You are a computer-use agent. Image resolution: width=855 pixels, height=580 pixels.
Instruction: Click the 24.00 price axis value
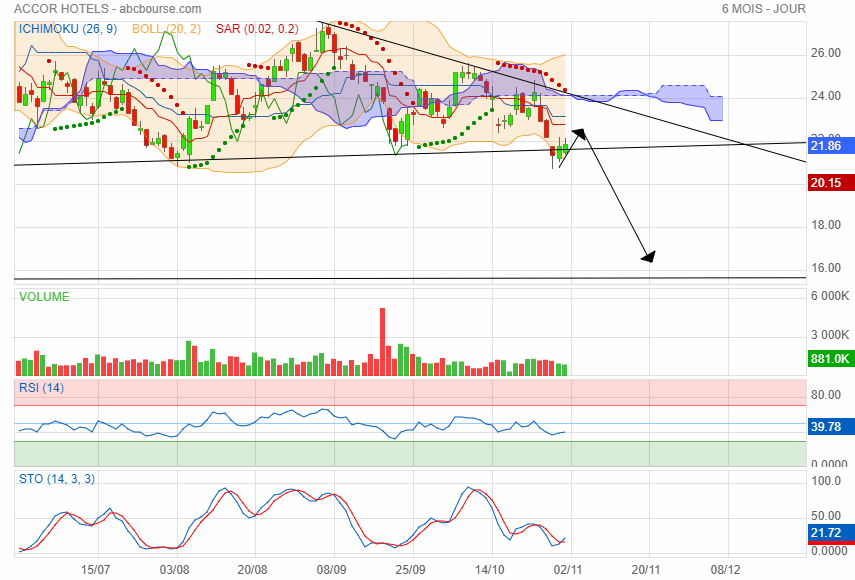click(826, 96)
